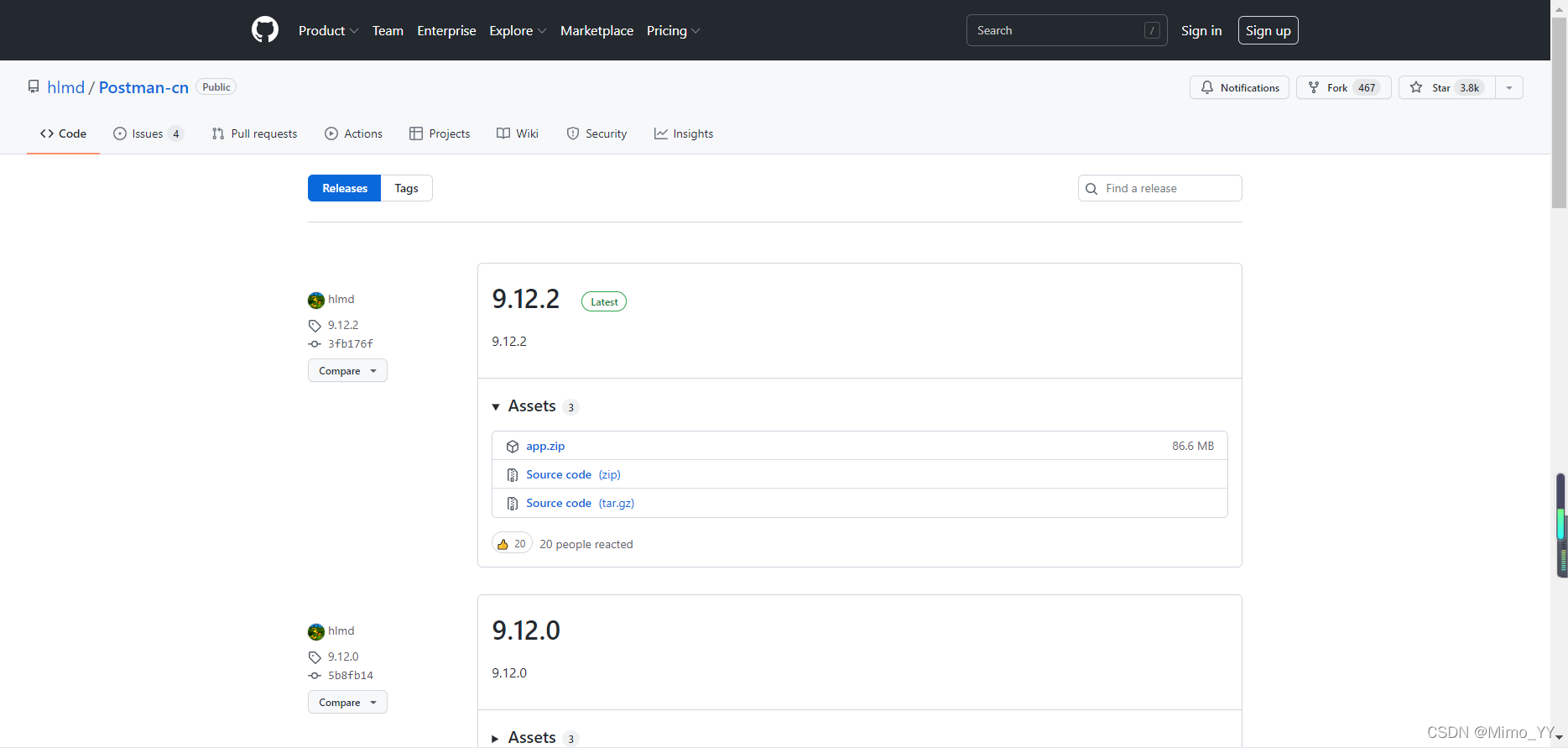This screenshot has width=1568, height=748.
Task: Click the Team link in header
Action: click(388, 30)
